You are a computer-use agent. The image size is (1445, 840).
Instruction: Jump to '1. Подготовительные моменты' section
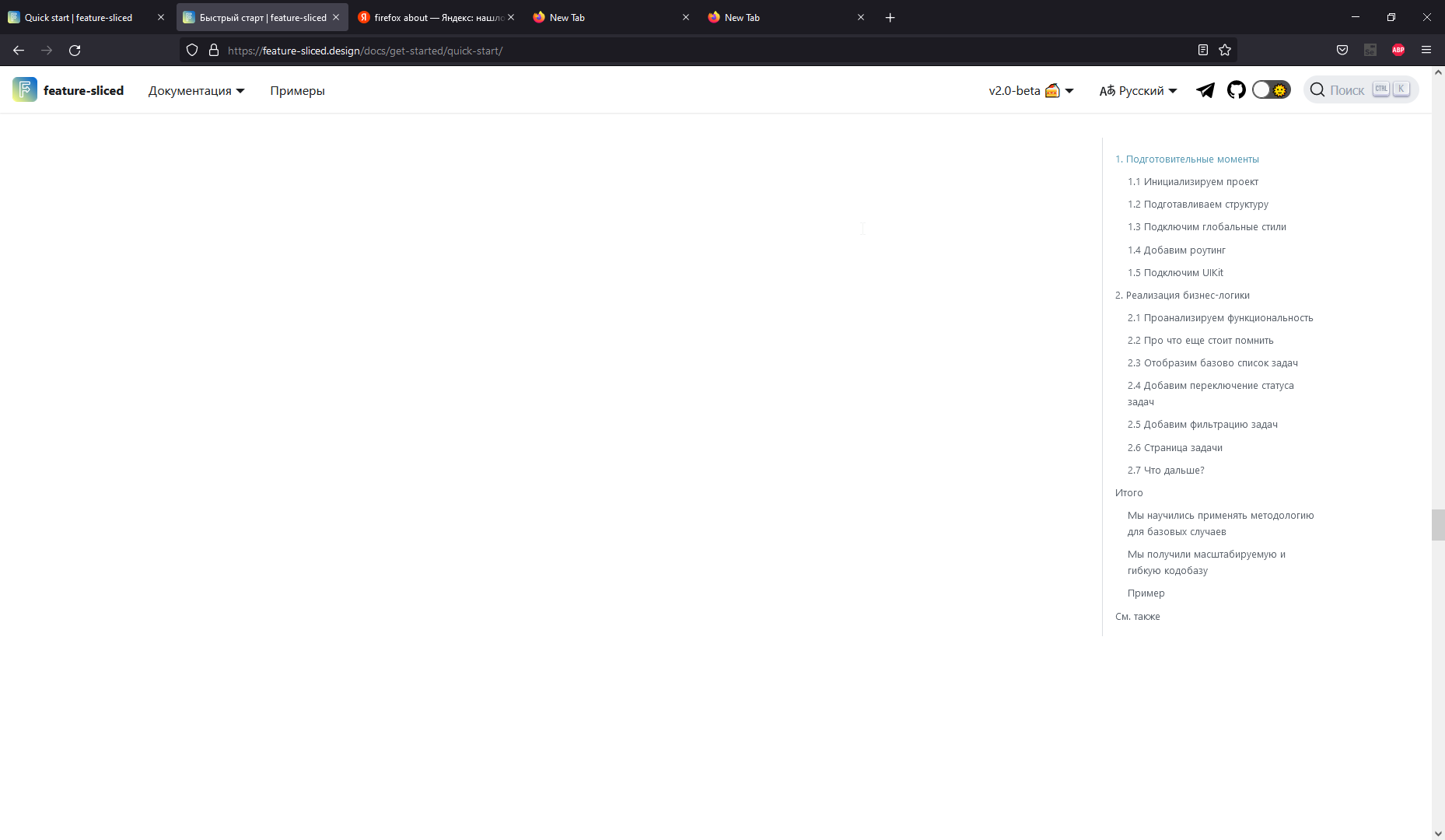tap(1187, 159)
